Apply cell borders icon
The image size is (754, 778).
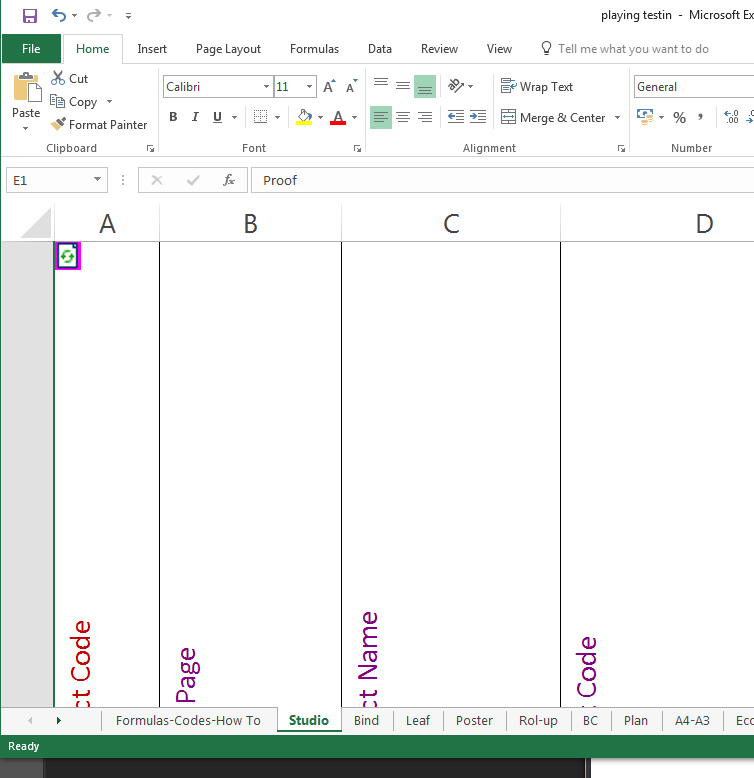click(260, 117)
